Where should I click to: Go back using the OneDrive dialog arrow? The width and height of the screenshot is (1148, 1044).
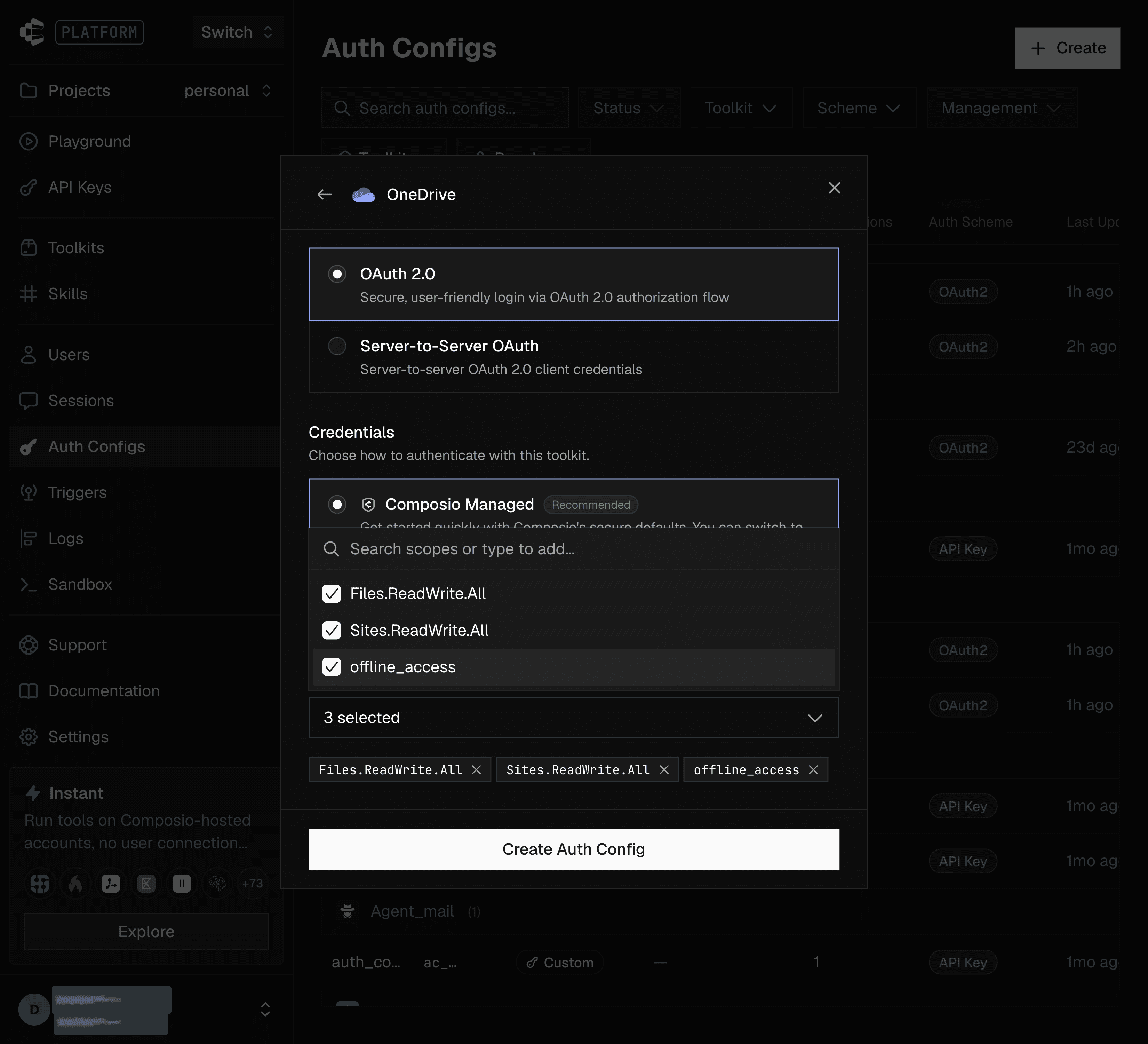tap(325, 195)
